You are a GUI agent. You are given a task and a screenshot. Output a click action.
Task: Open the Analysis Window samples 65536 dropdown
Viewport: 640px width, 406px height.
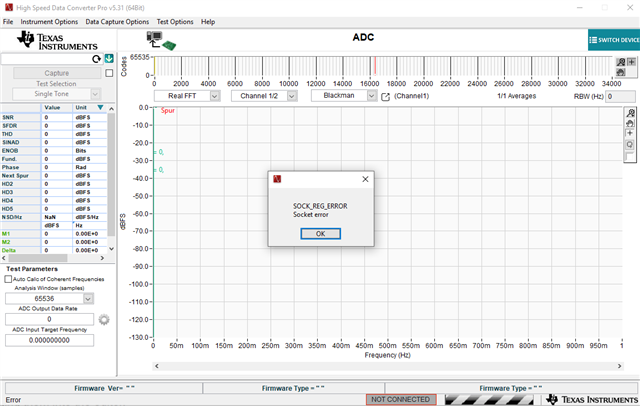[x=88, y=299]
